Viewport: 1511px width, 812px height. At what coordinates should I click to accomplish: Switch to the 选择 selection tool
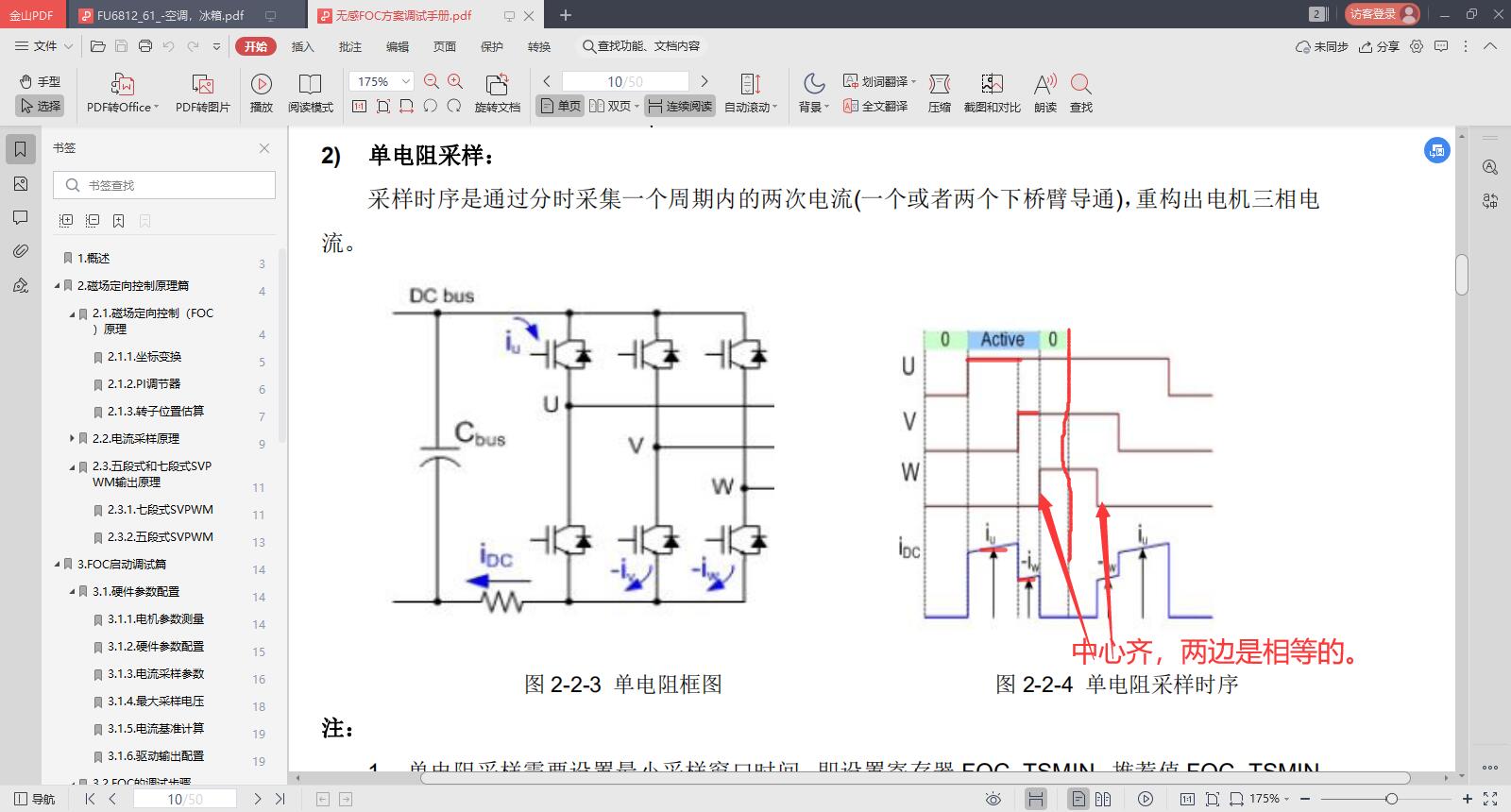(40, 106)
